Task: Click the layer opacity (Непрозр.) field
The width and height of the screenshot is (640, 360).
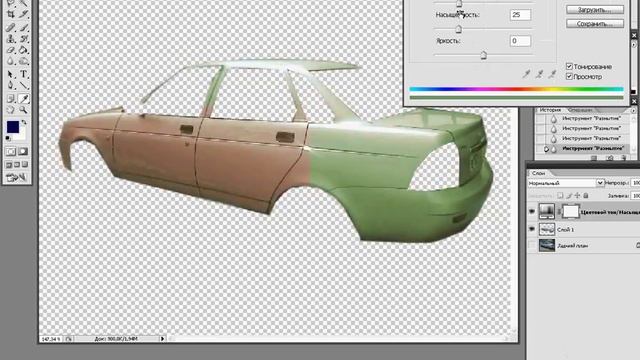Action: pos(635,183)
